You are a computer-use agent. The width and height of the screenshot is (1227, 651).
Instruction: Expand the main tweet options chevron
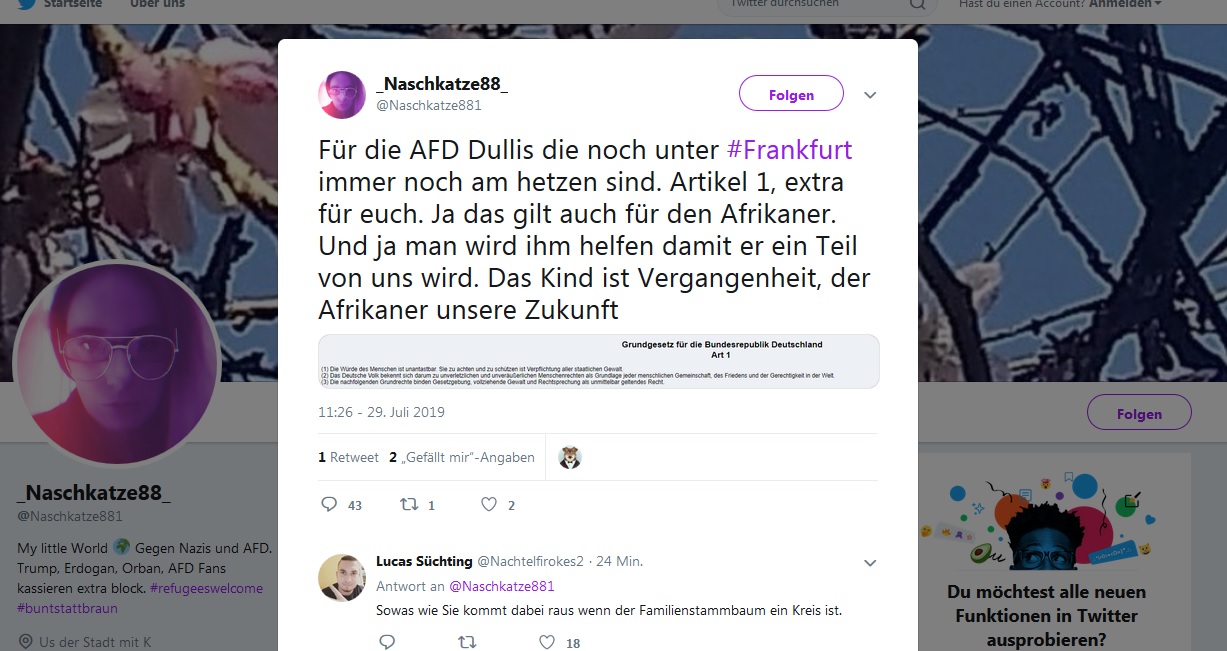pyautogui.click(x=870, y=95)
